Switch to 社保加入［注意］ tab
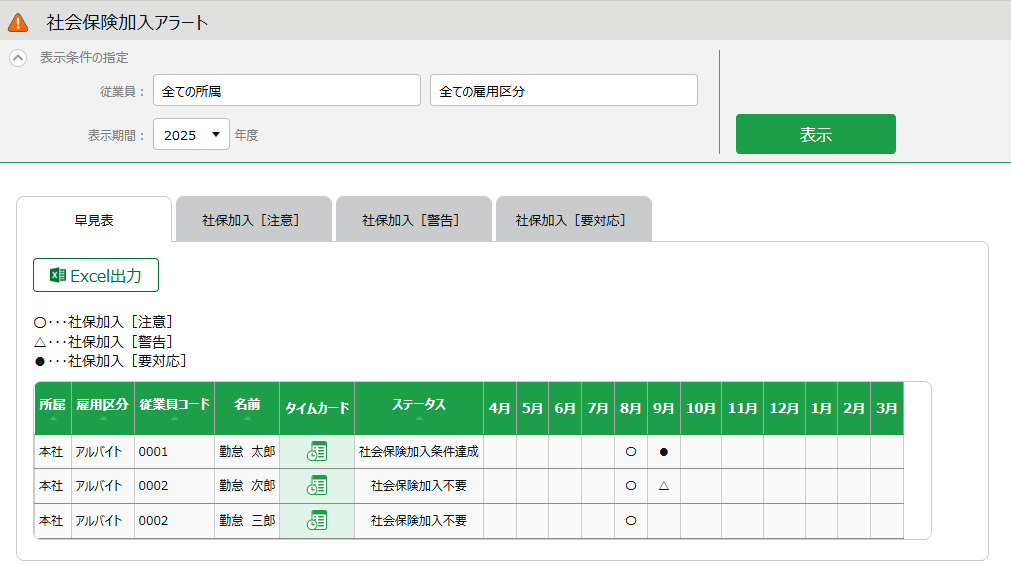This screenshot has width=1011, height=565. pyautogui.click(x=253, y=220)
